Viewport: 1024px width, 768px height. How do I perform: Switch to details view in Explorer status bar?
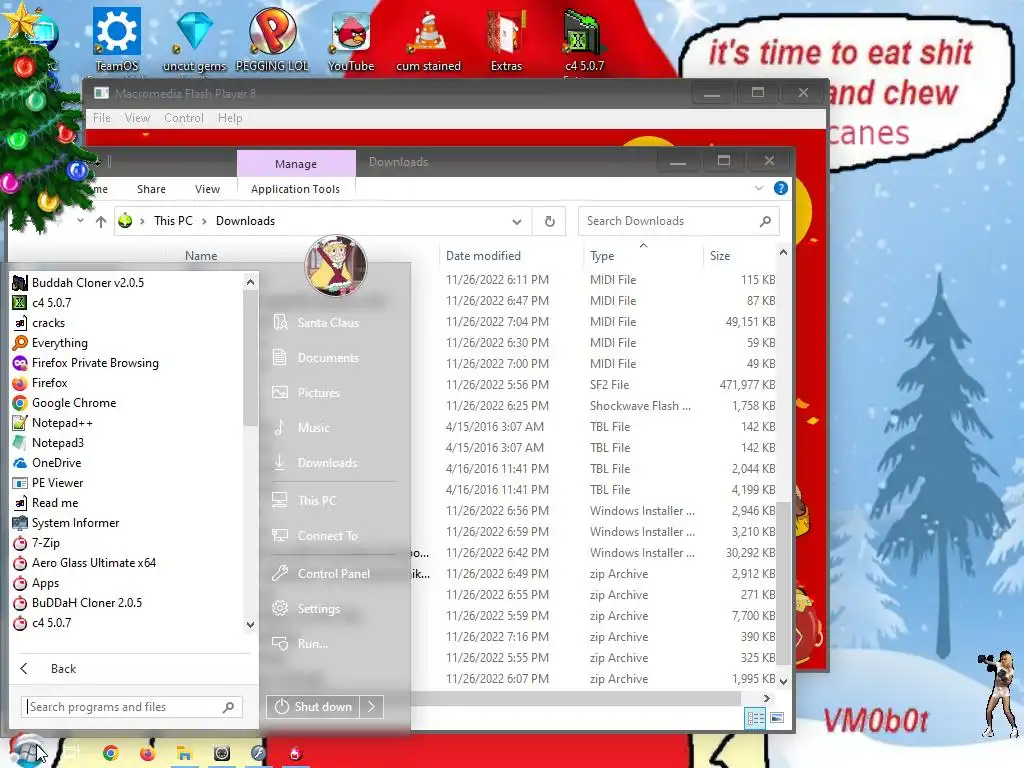click(756, 718)
